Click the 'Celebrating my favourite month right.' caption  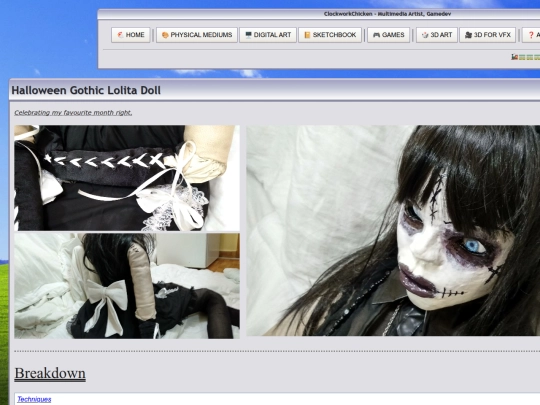(73, 113)
